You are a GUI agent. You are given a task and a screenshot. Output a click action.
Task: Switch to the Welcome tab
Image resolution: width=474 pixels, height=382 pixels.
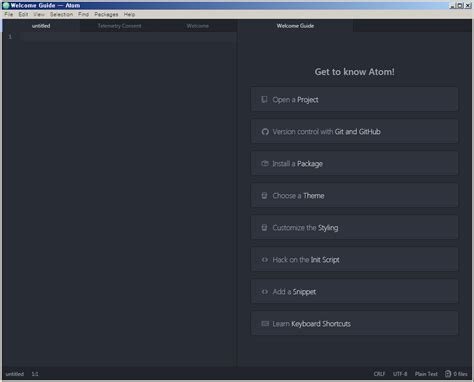[198, 26]
